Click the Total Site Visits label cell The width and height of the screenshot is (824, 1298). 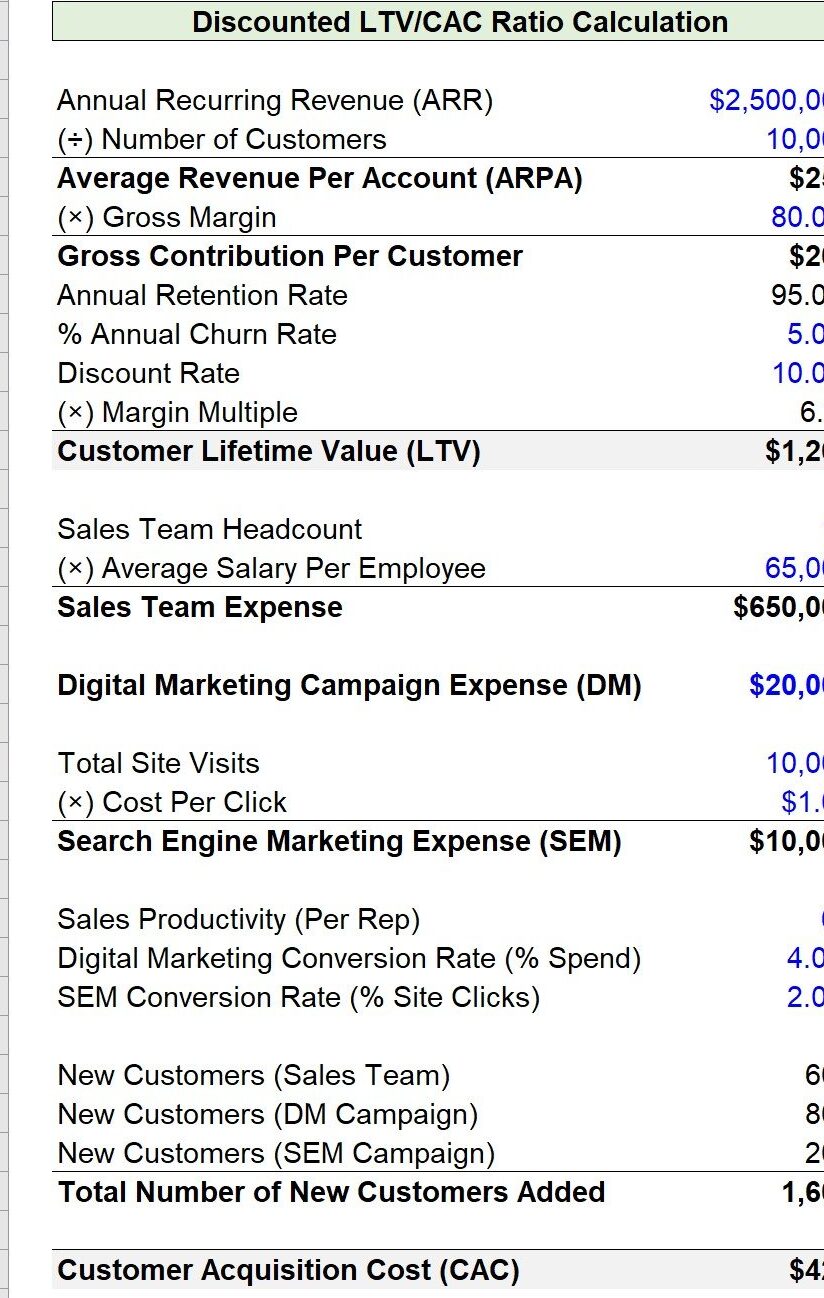tap(159, 763)
